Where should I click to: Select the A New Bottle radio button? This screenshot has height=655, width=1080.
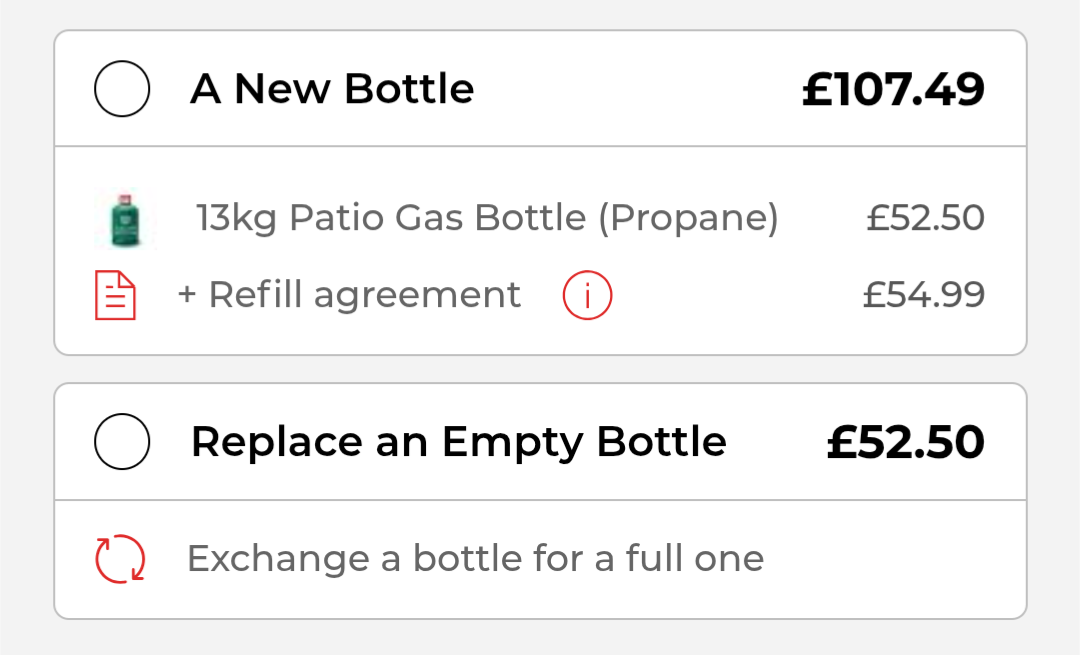122,89
